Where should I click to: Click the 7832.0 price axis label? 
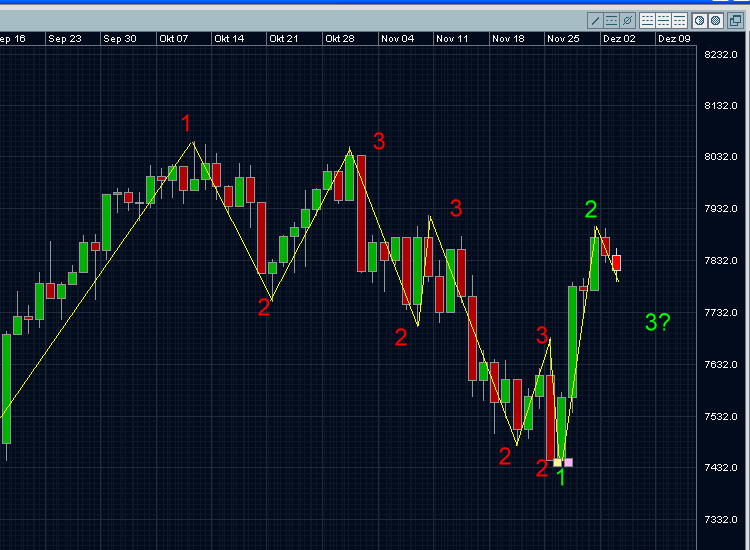point(721,261)
